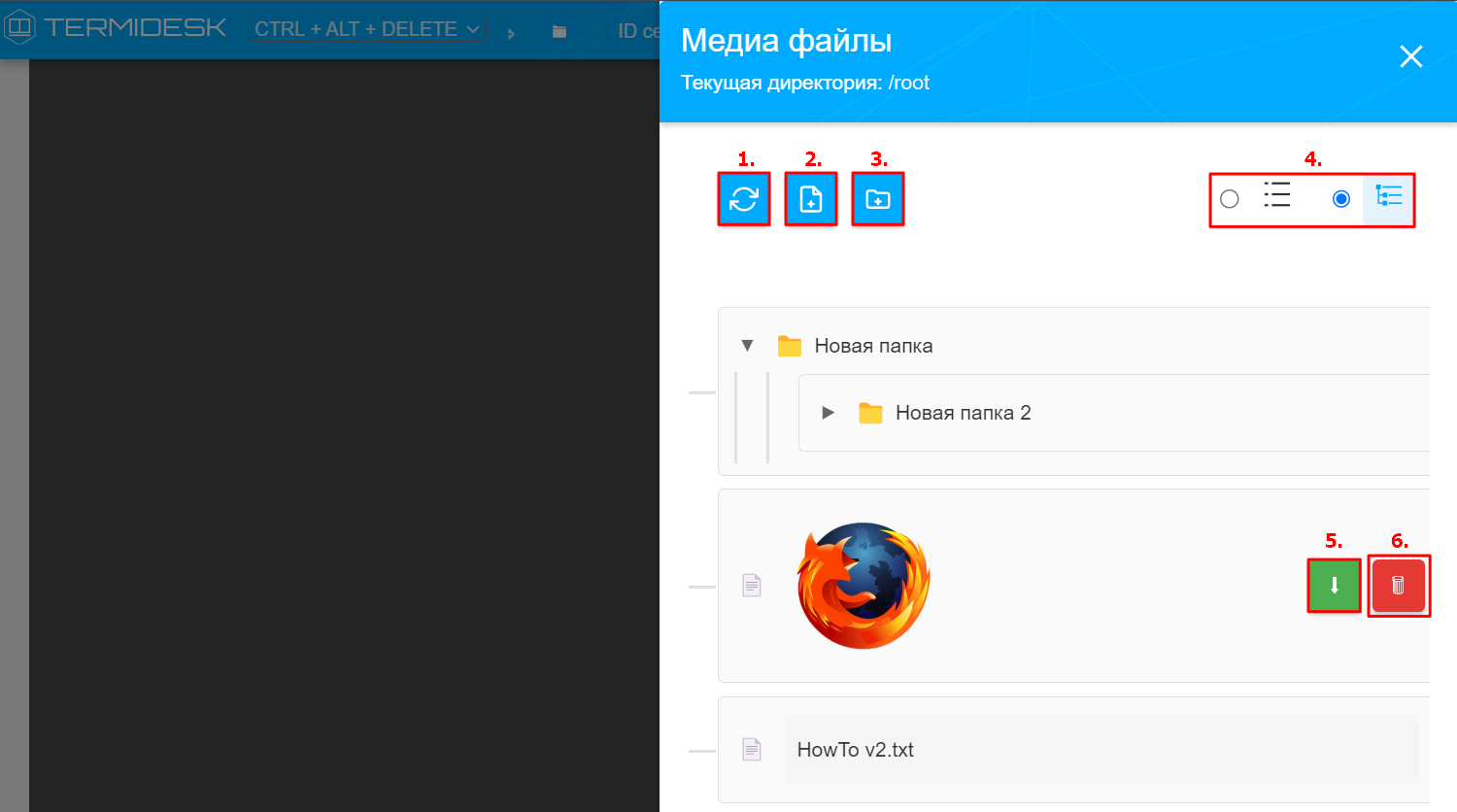The image size is (1457, 812).
Task: Expand the Новая папка 2 folder
Action: pyautogui.click(x=829, y=413)
